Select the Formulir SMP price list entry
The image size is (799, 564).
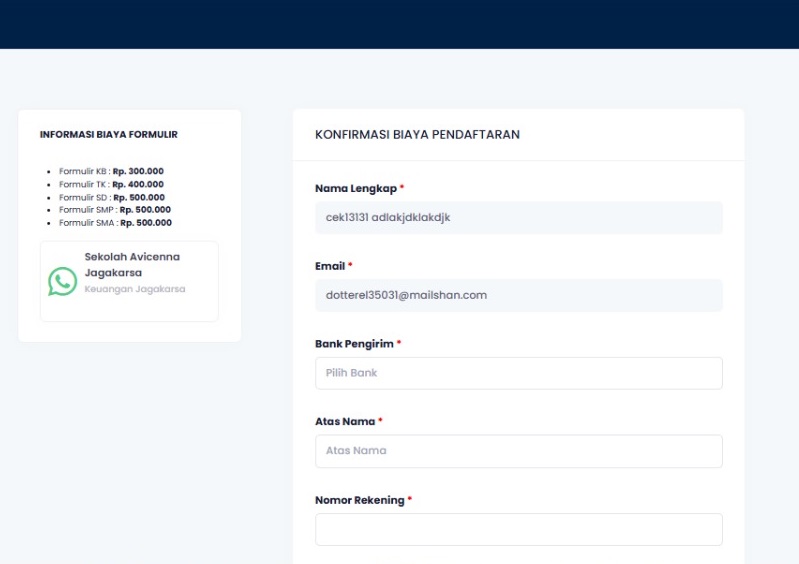114,210
